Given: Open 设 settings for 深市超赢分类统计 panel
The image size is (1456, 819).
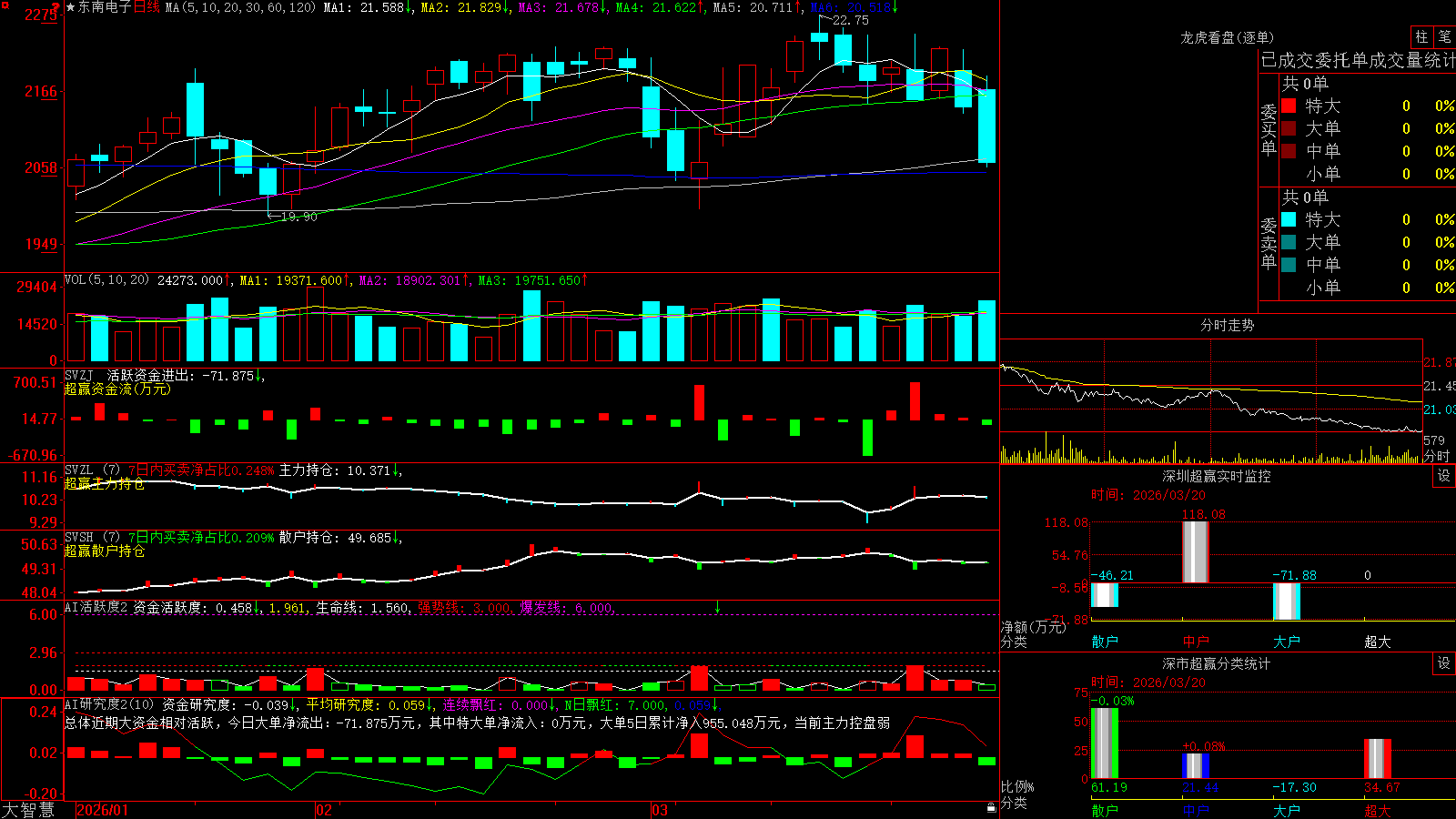Looking at the screenshot, I should (x=1444, y=663).
